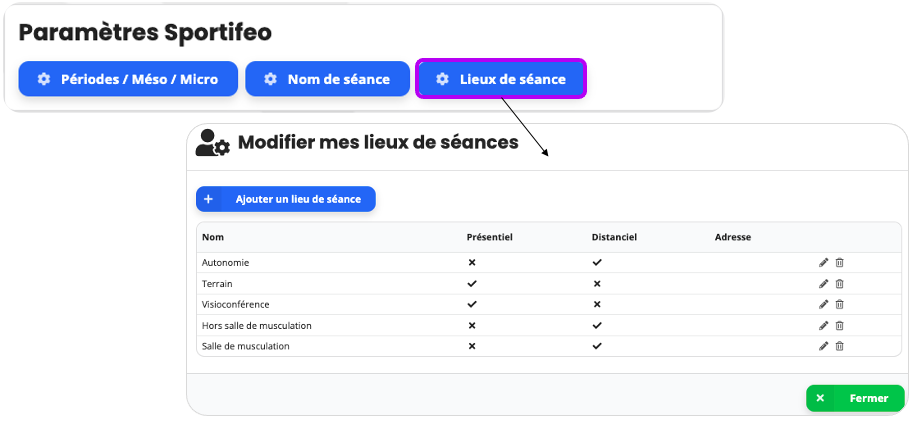The height and width of the screenshot is (421, 913).
Task: Delete the Salle de musculation row
Action: pos(840,346)
